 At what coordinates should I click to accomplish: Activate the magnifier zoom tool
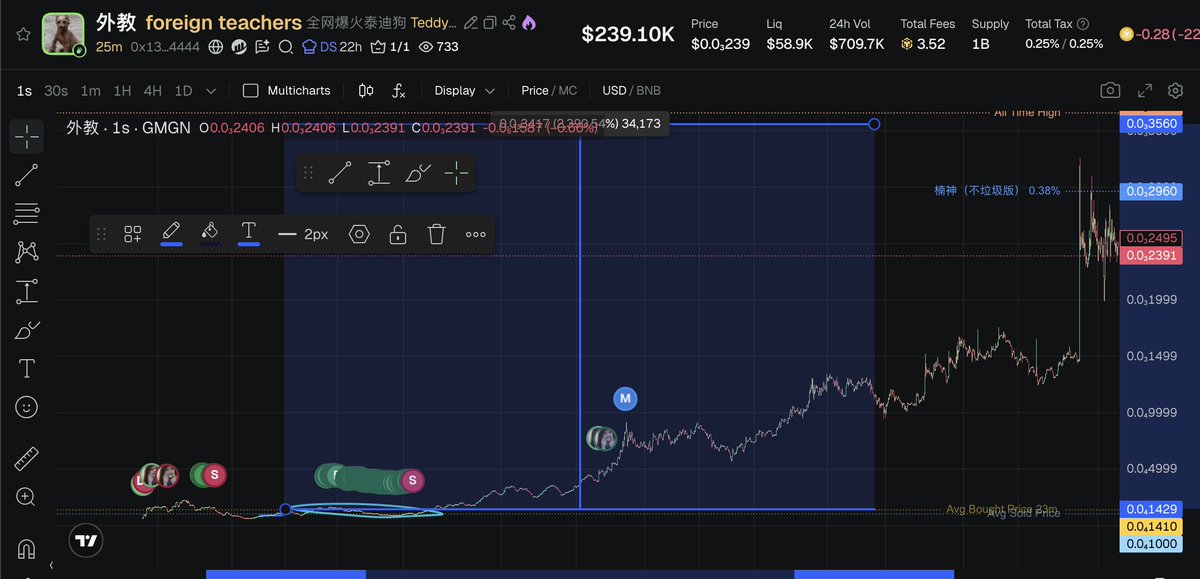26,497
